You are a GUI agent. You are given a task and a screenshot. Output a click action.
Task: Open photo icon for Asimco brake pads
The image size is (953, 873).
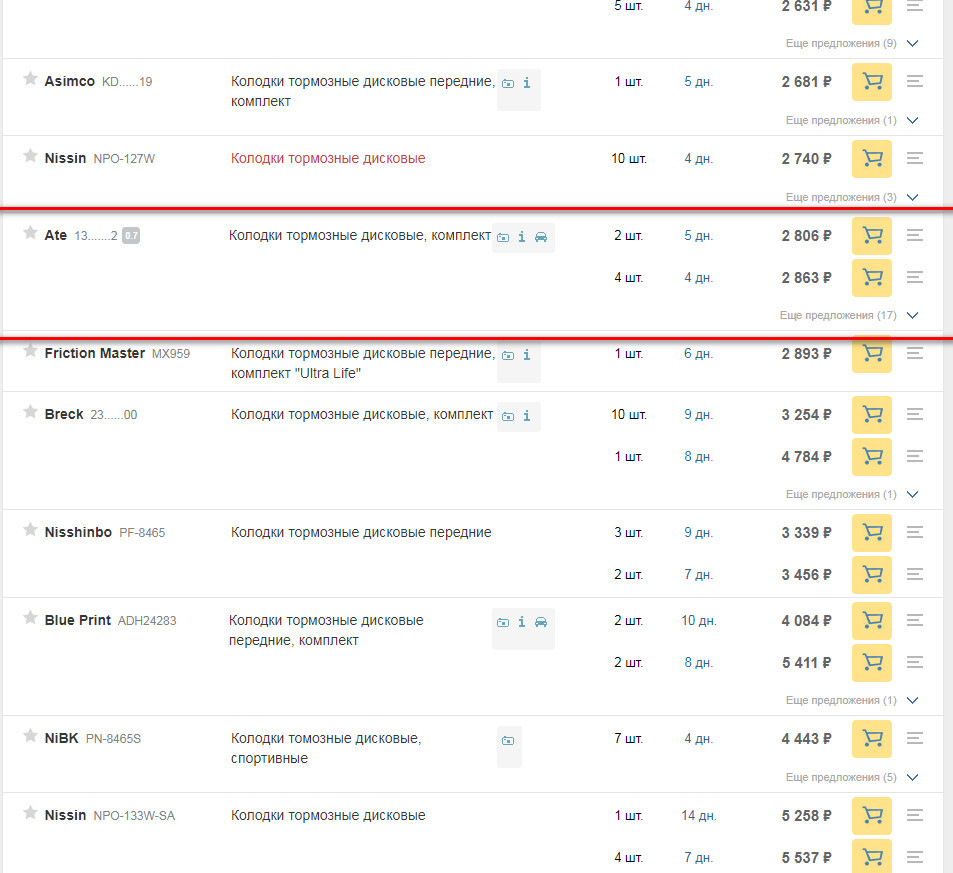point(508,83)
